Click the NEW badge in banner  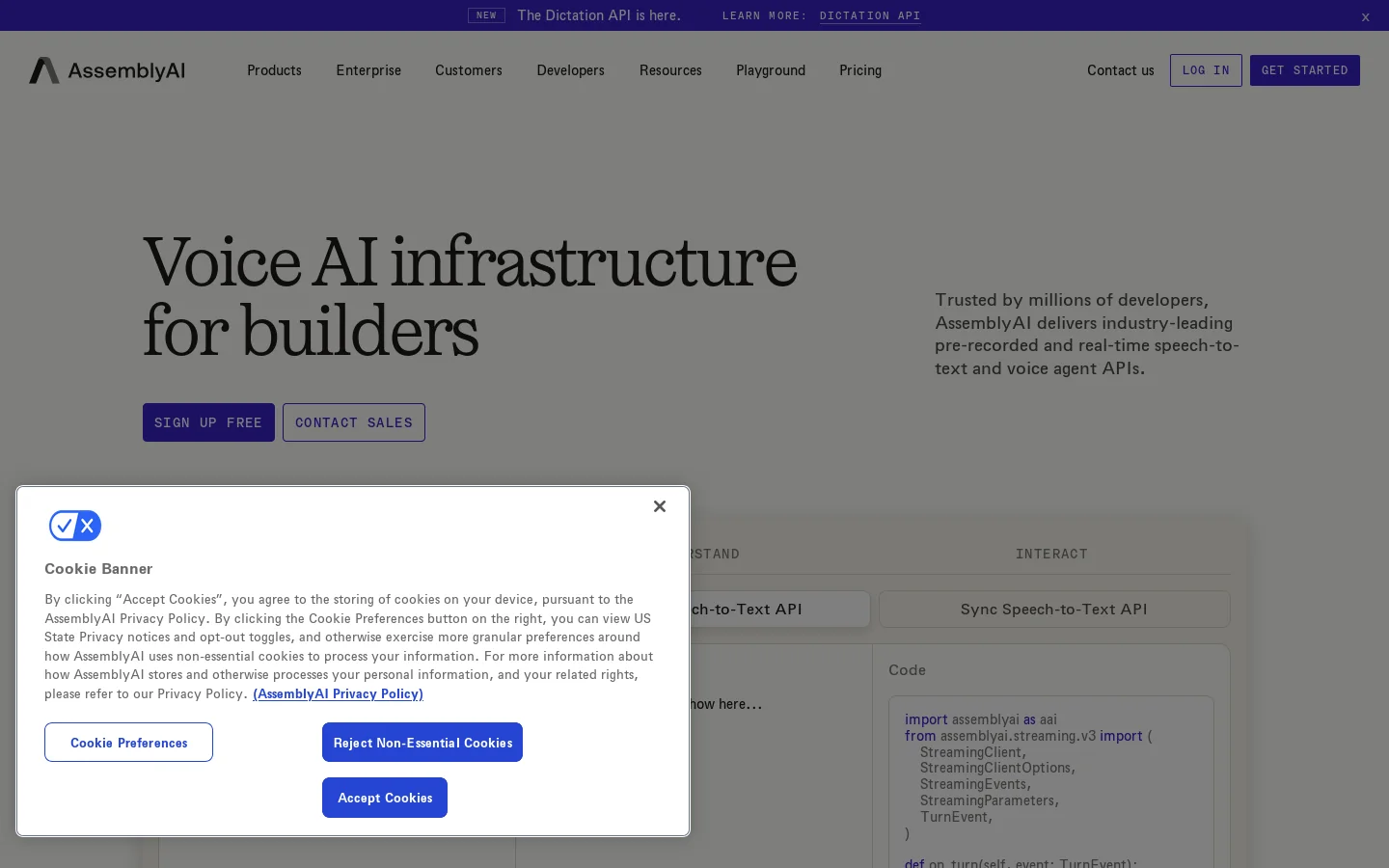[486, 15]
